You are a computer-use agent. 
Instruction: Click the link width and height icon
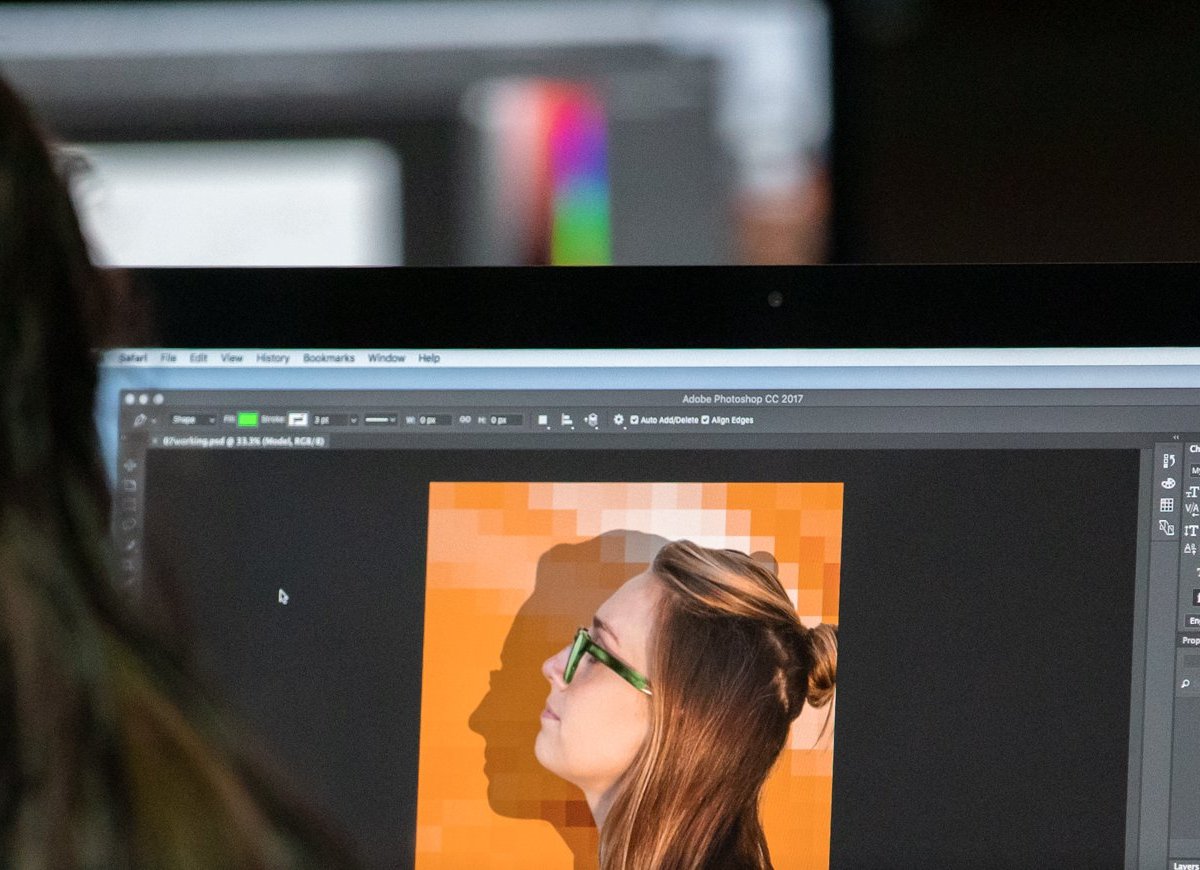tap(465, 420)
